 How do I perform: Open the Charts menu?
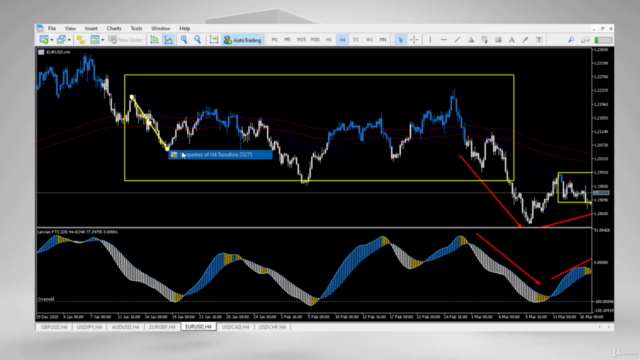tap(114, 28)
